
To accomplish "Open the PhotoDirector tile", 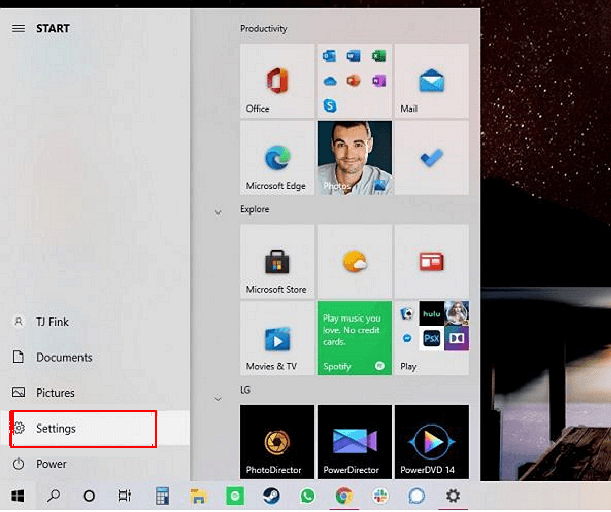I will pos(277,441).
